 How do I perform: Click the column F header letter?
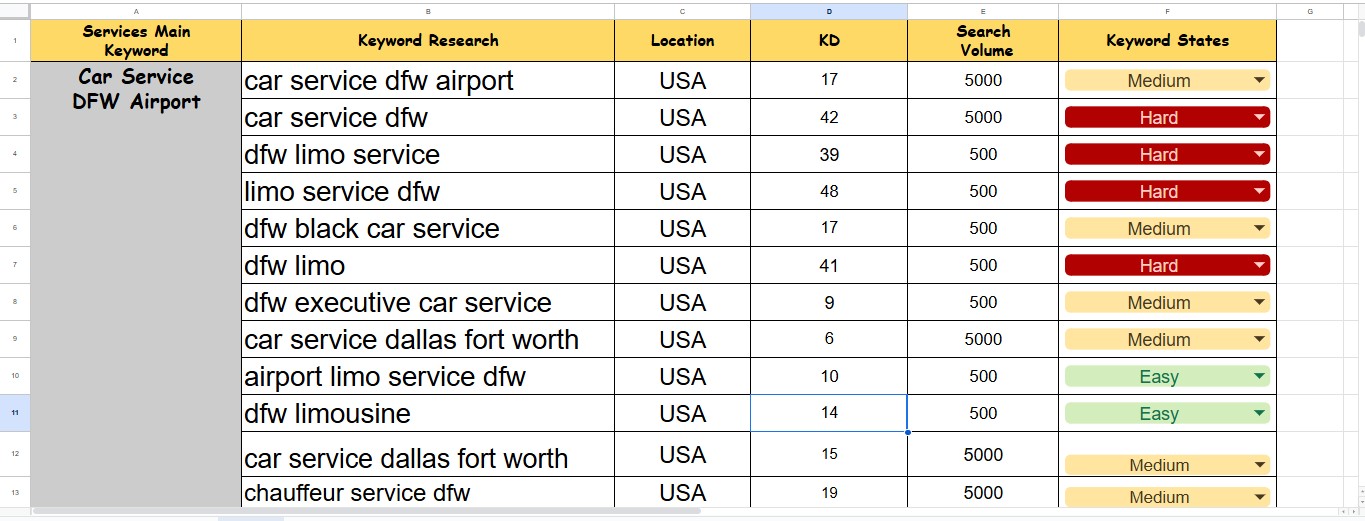coord(1167,11)
